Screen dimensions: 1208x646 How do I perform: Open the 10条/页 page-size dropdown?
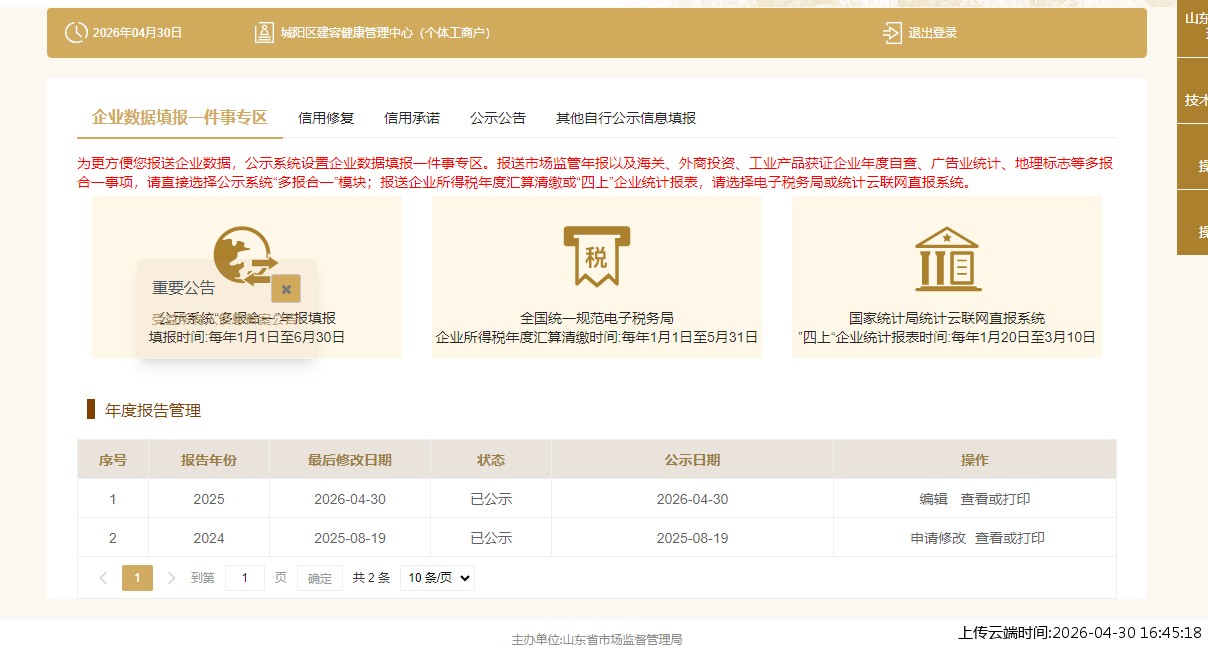(437, 577)
